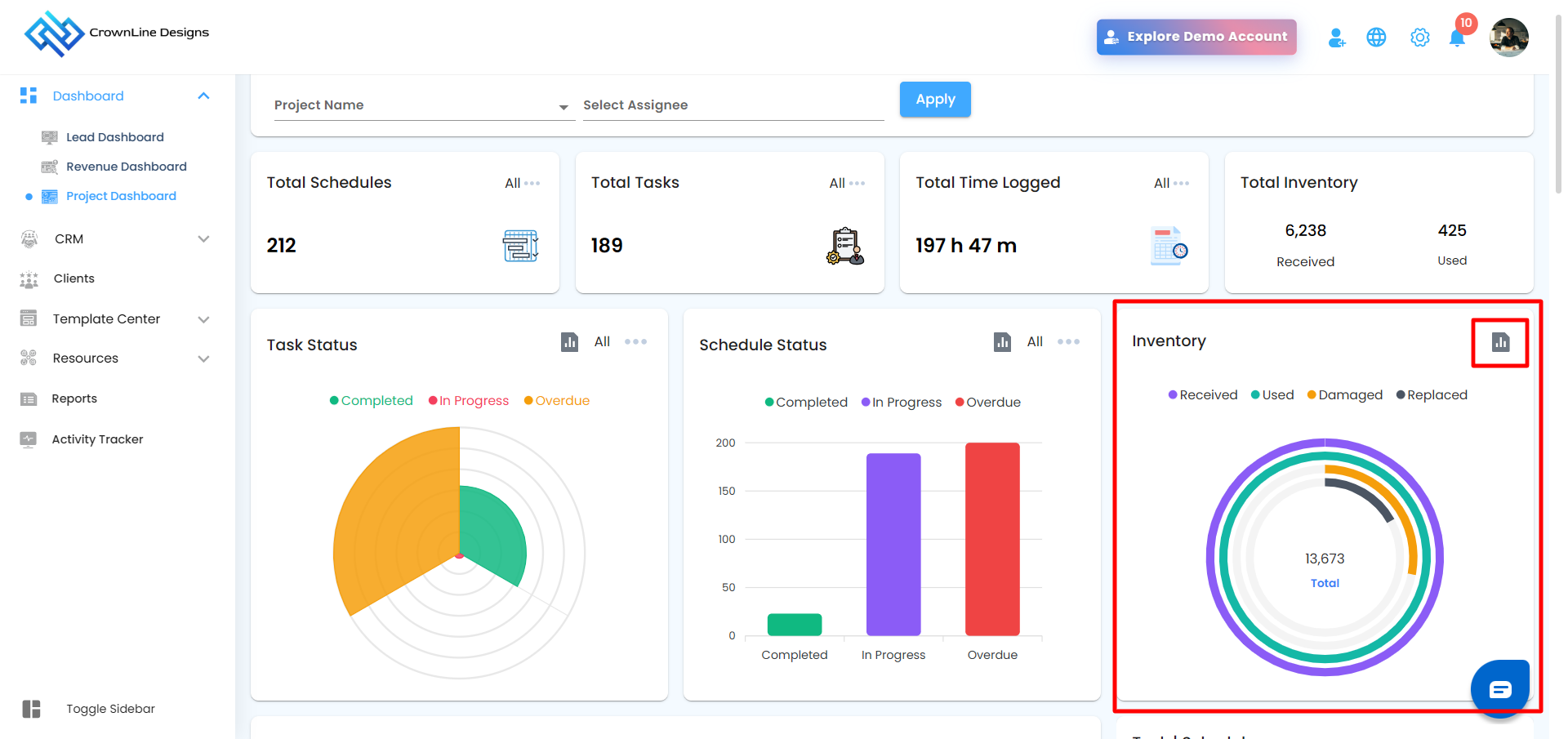Open the chat support bubble
The image size is (1568, 739).
pos(1499,689)
